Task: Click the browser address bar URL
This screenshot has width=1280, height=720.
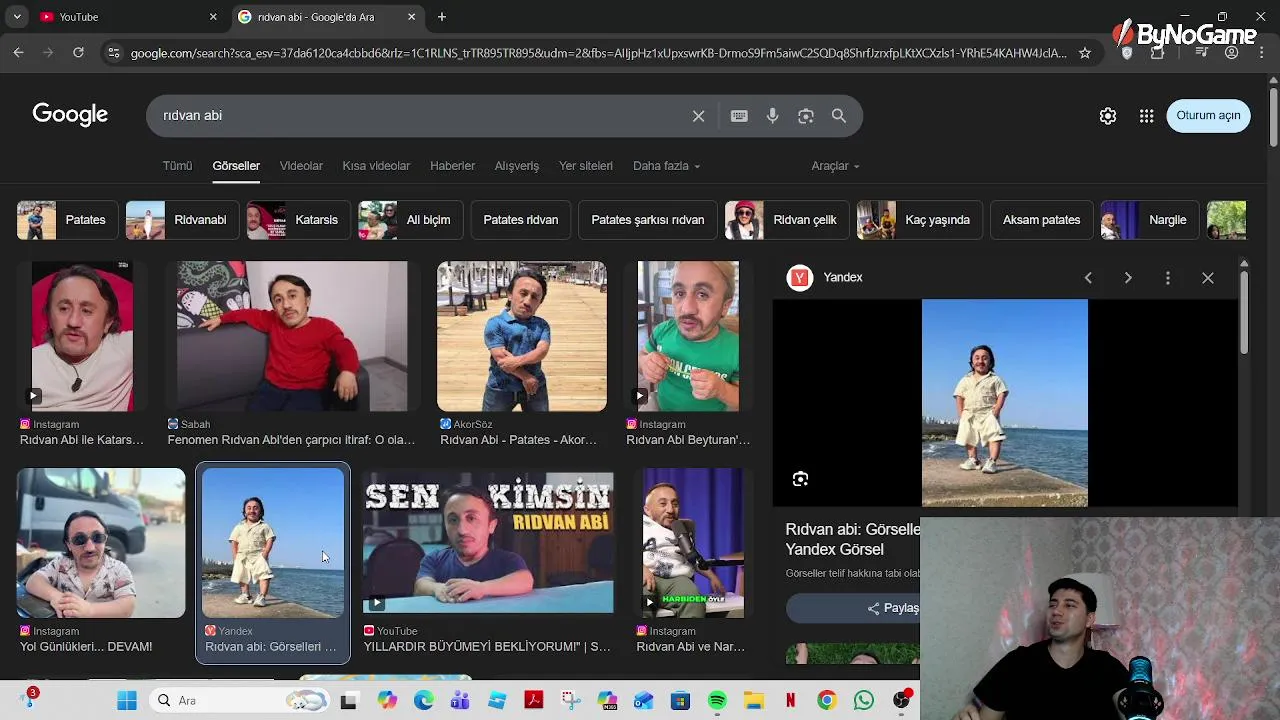Action: tap(598, 53)
